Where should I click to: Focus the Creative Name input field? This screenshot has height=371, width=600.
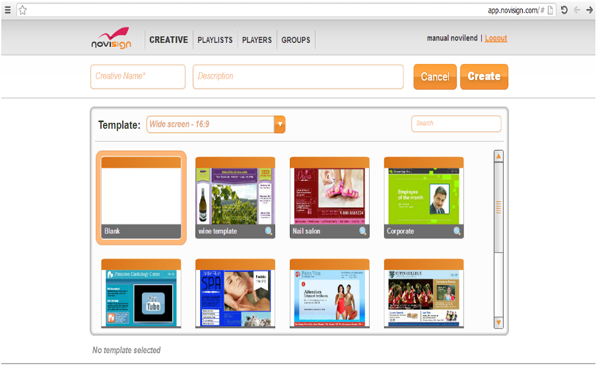click(138, 76)
